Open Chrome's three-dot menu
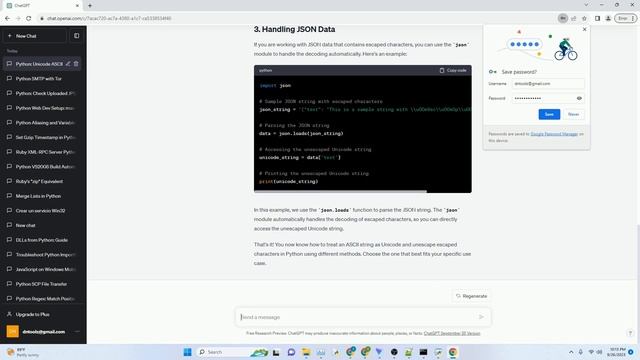This screenshot has width=640, height=360. (x=633, y=18)
